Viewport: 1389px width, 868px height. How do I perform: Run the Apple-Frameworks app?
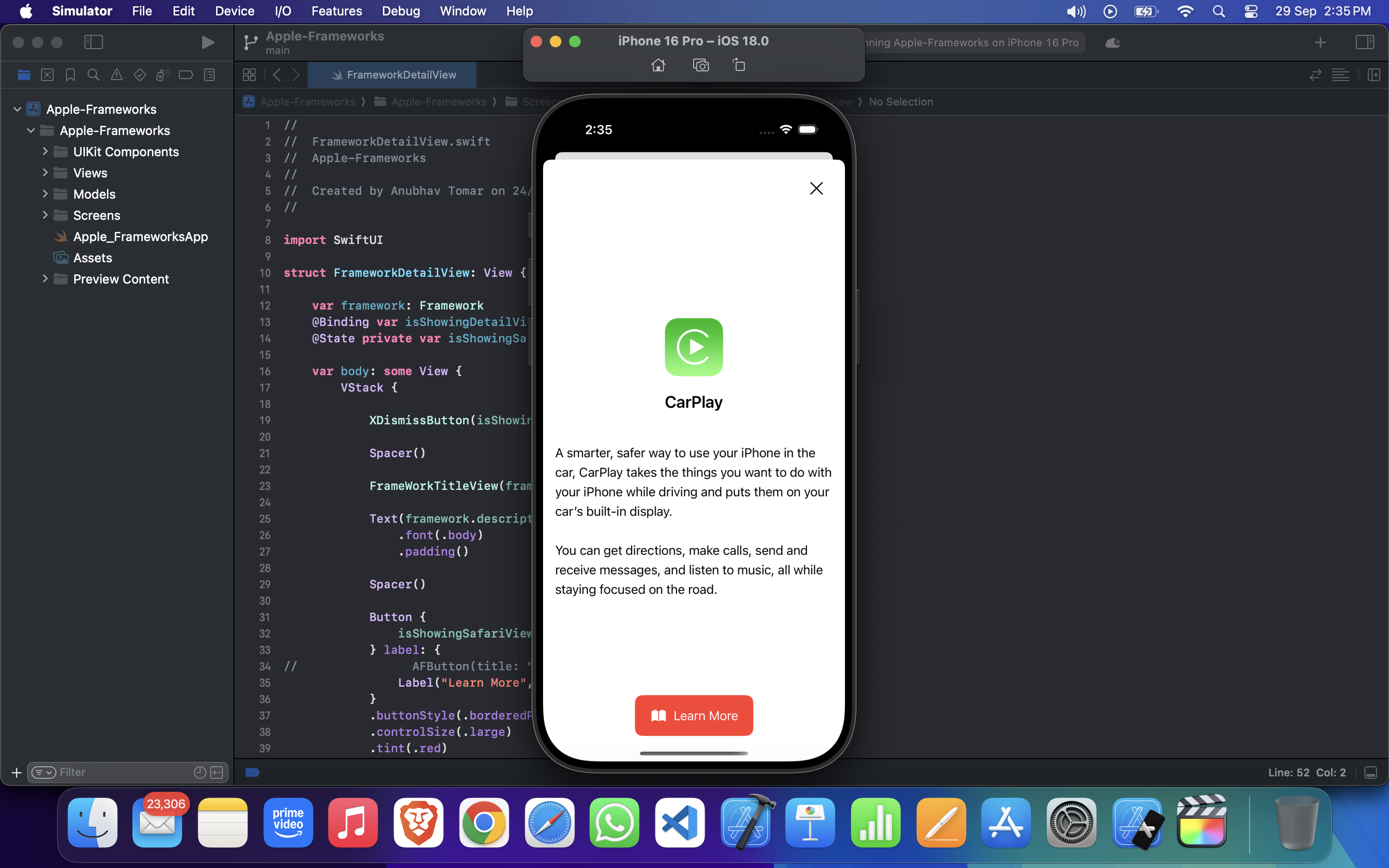(208, 42)
